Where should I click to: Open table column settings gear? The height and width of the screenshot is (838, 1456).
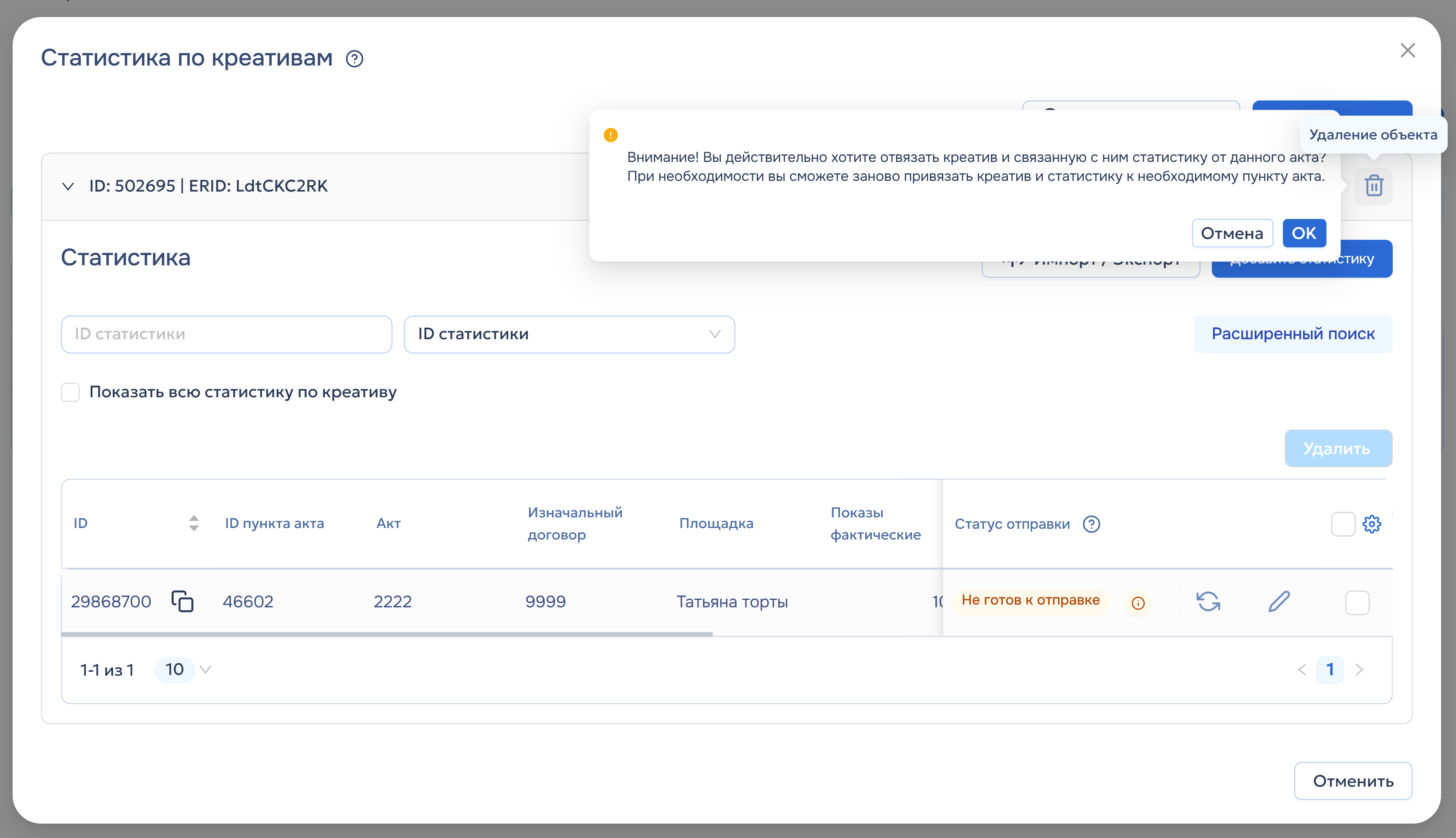pos(1372,524)
